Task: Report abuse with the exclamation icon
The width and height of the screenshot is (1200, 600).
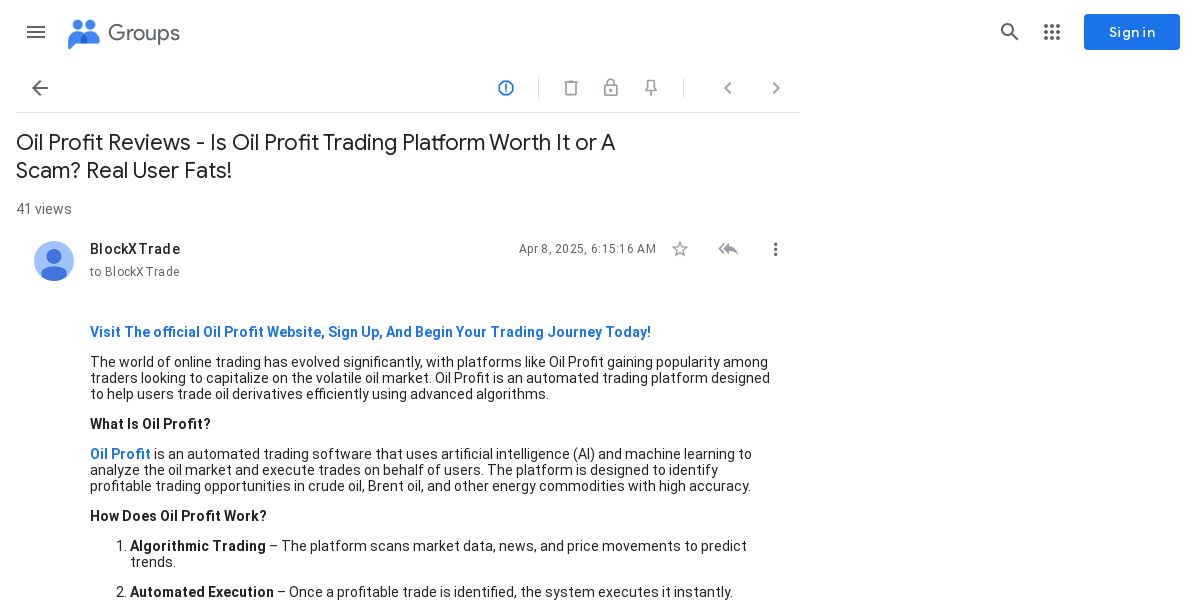Action: click(x=506, y=88)
